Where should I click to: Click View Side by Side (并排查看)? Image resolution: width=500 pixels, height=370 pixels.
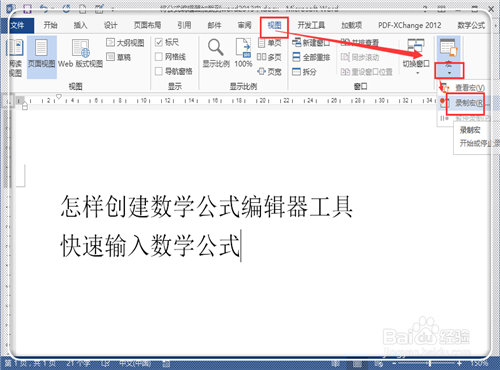(360, 43)
